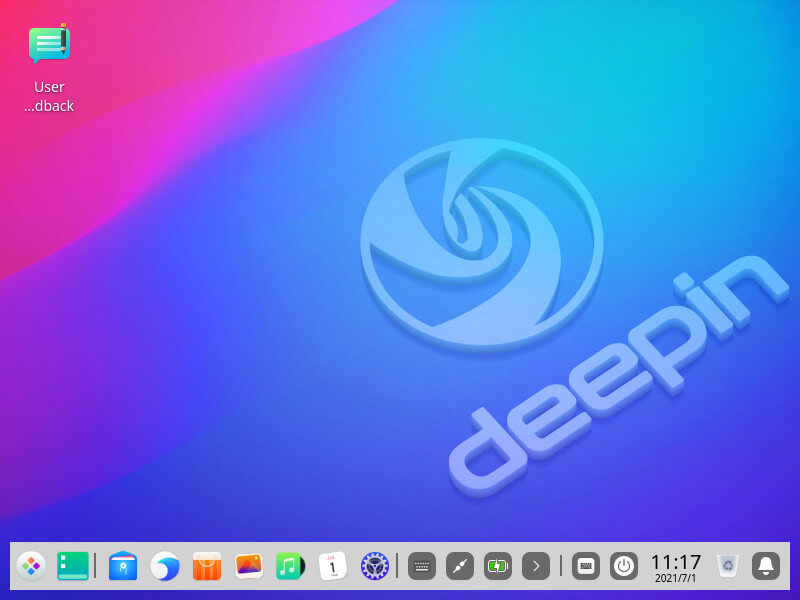Launch the Deepin browser from the dock
The image size is (800, 600).
[165, 566]
